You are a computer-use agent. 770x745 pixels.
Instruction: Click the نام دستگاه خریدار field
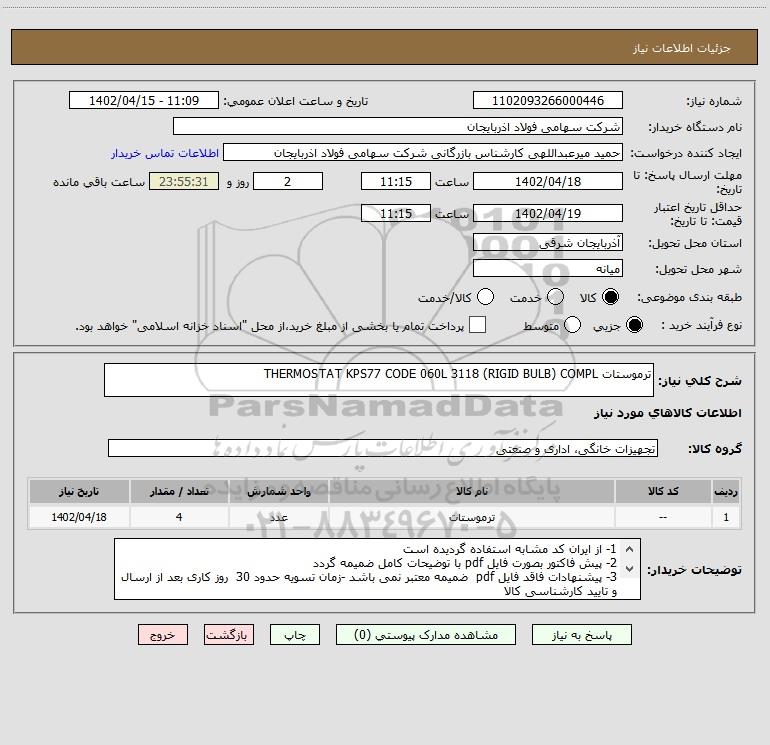(398, 127)
